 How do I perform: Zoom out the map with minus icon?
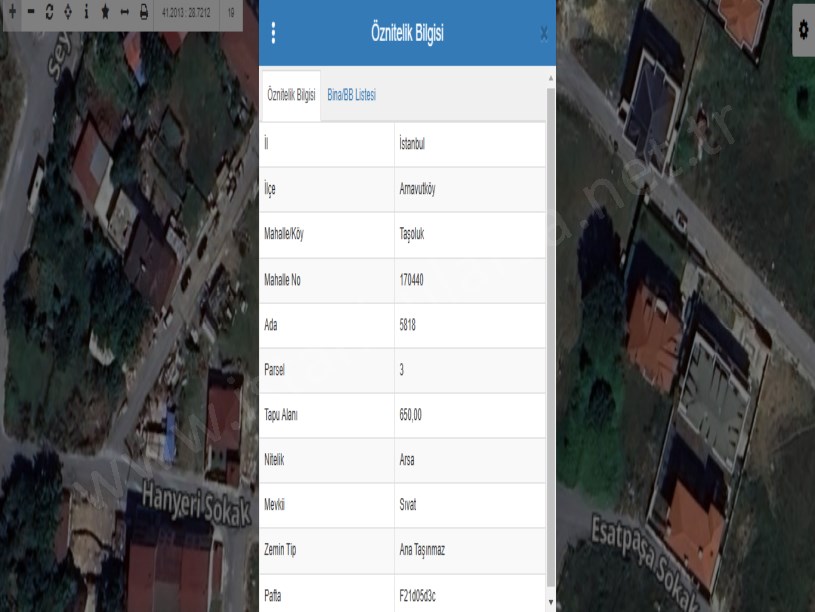[31, 16]
